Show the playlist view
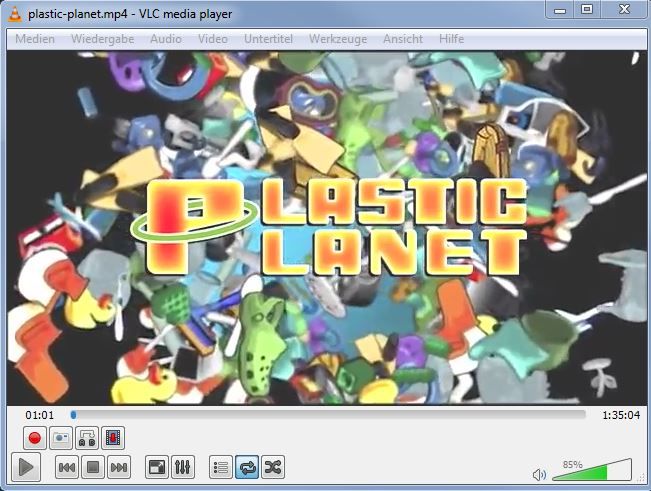 click(220, 467)
